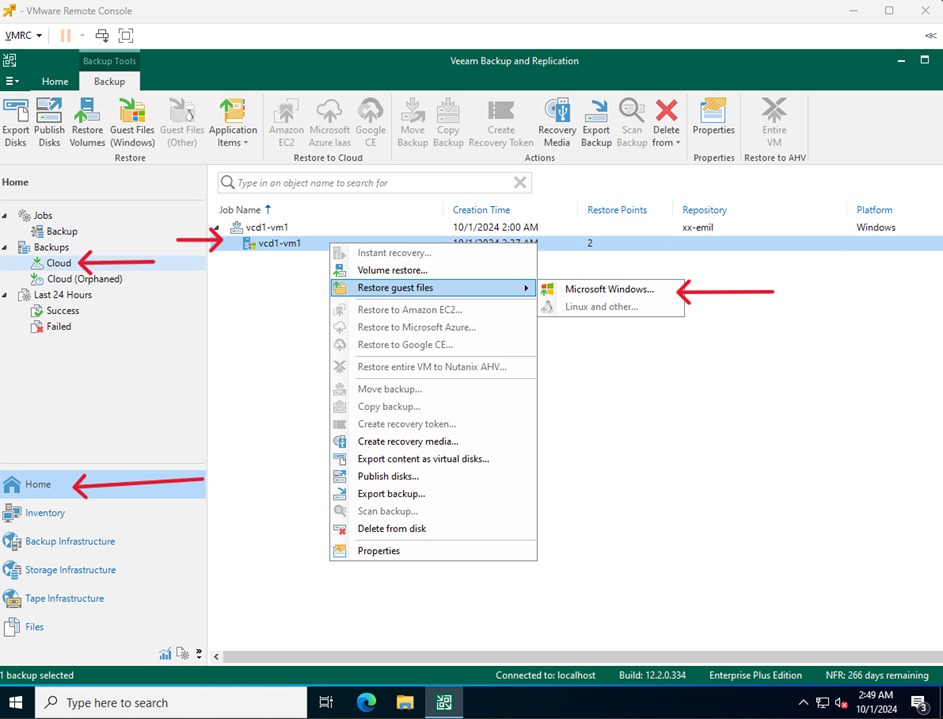
Task: Open Microsoft Edge from taskbar
Action: pyautogui.click(x=366, y=703)
